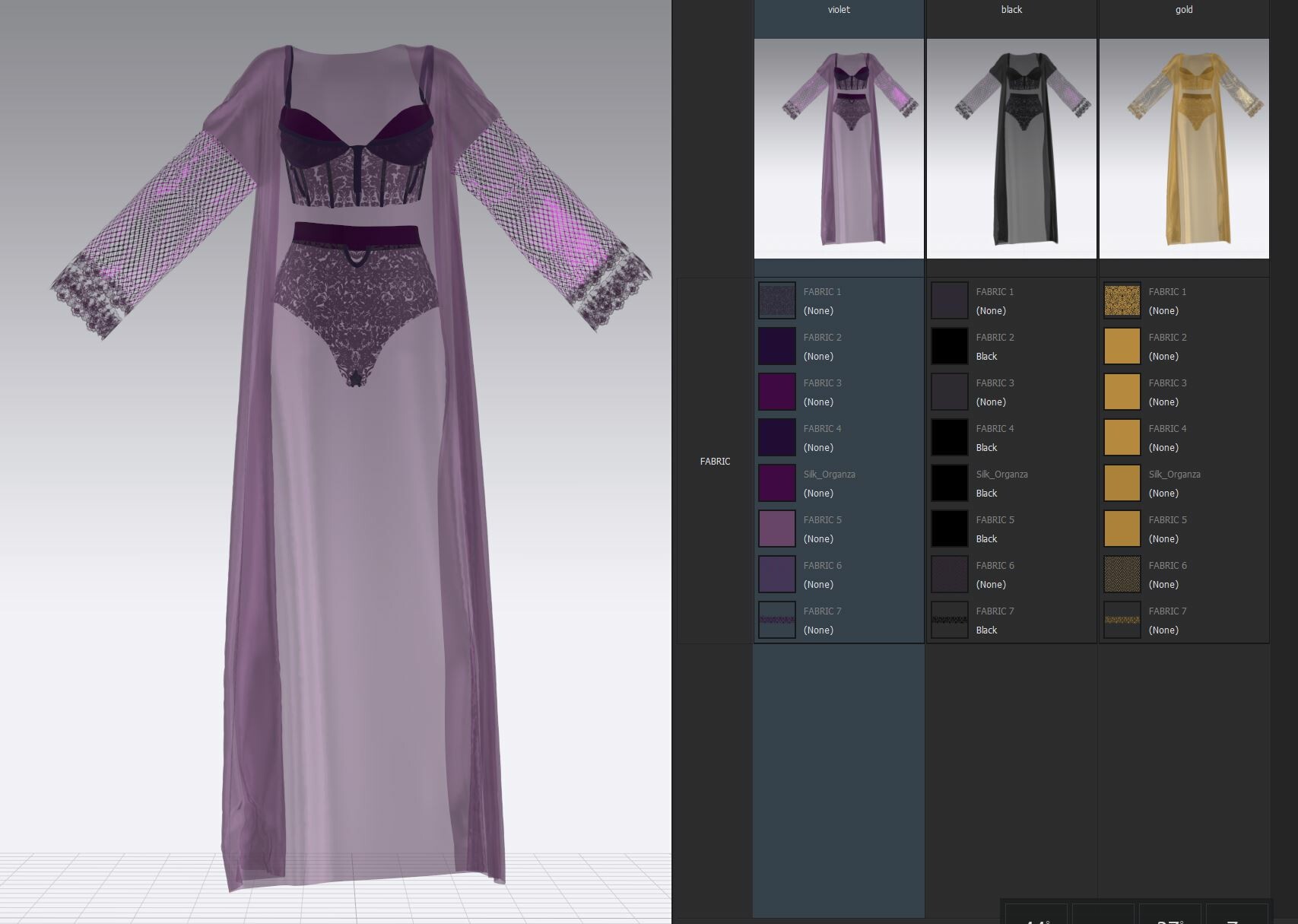Click the FABRIC 1 swatch in violet column
Screen dimensions: 1298x924
[777, 300]
